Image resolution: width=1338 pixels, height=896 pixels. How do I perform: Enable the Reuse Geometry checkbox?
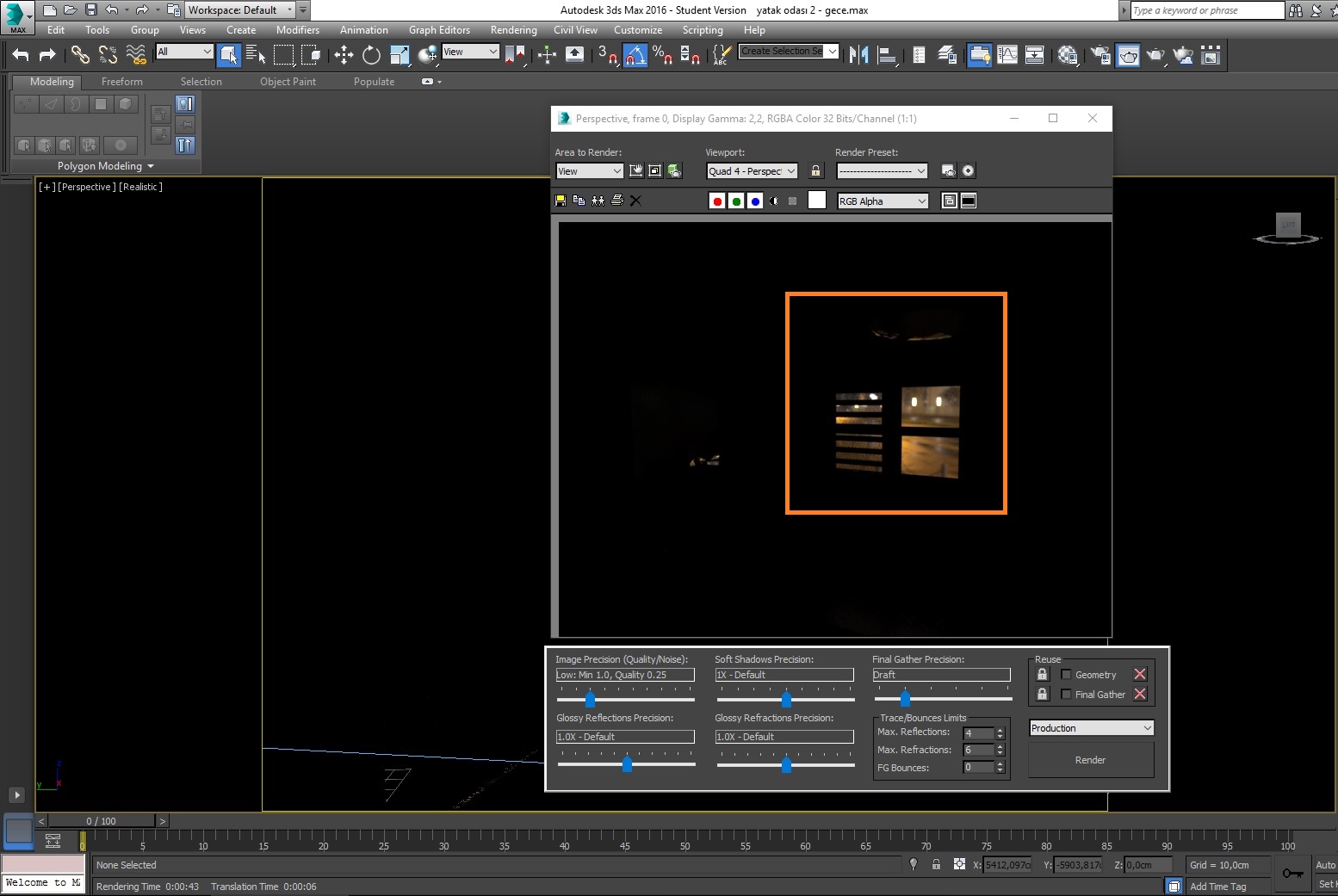point(1066,675)
